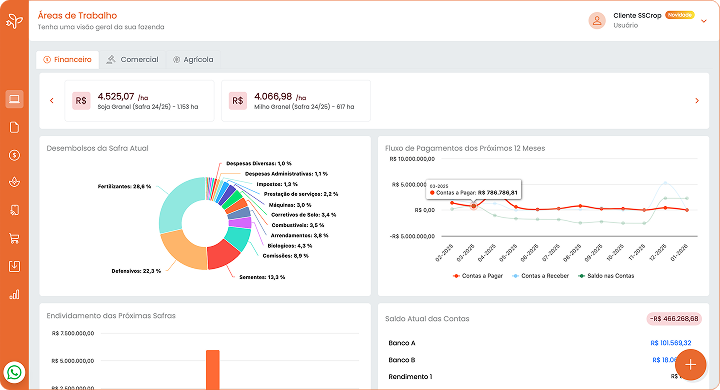The width and height of the screenshot is (720, 390).
Task: Switch to the Comercial tab
Action: click(132, 60)
